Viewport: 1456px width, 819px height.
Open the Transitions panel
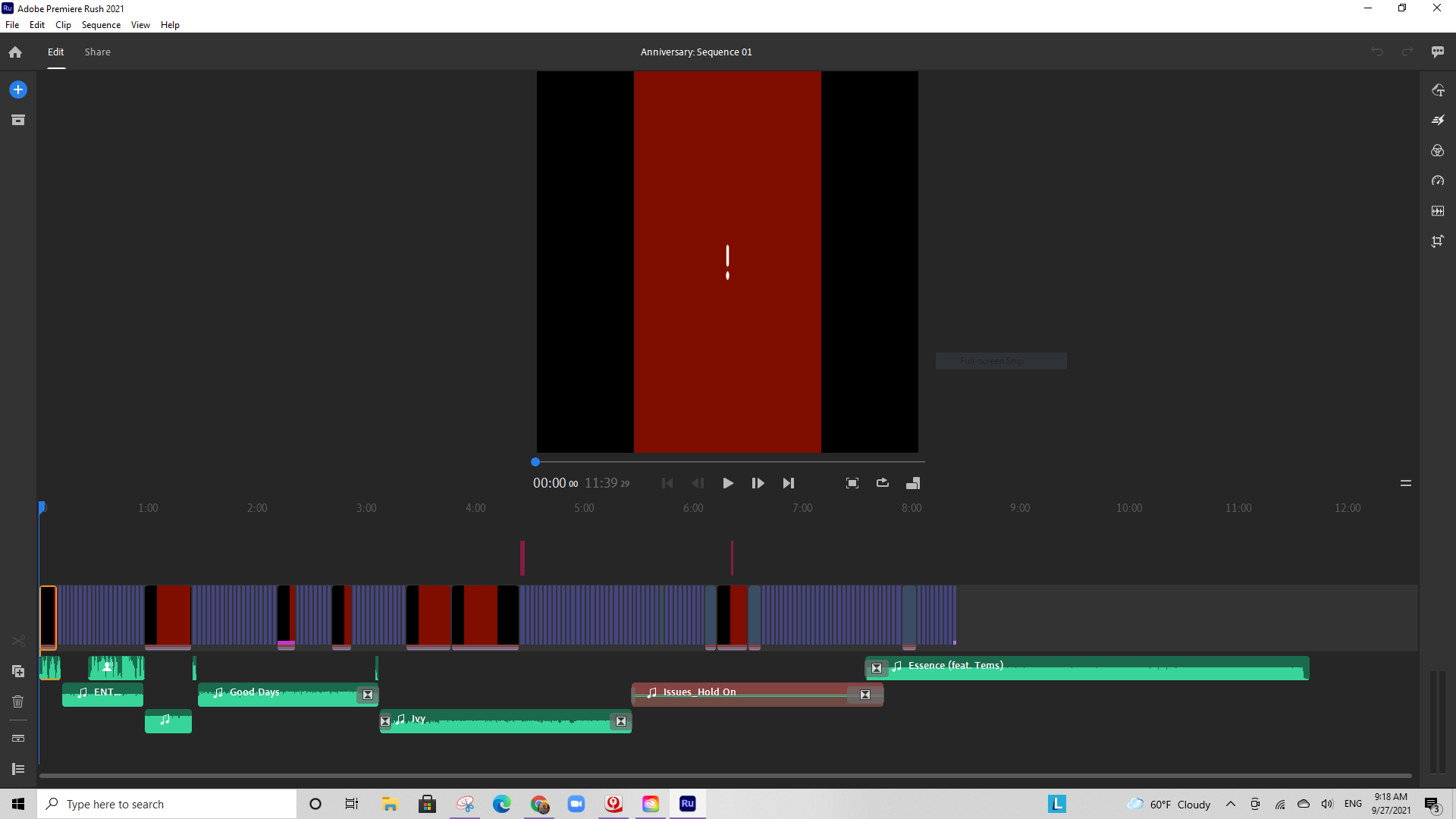[x=1439, y=120]
